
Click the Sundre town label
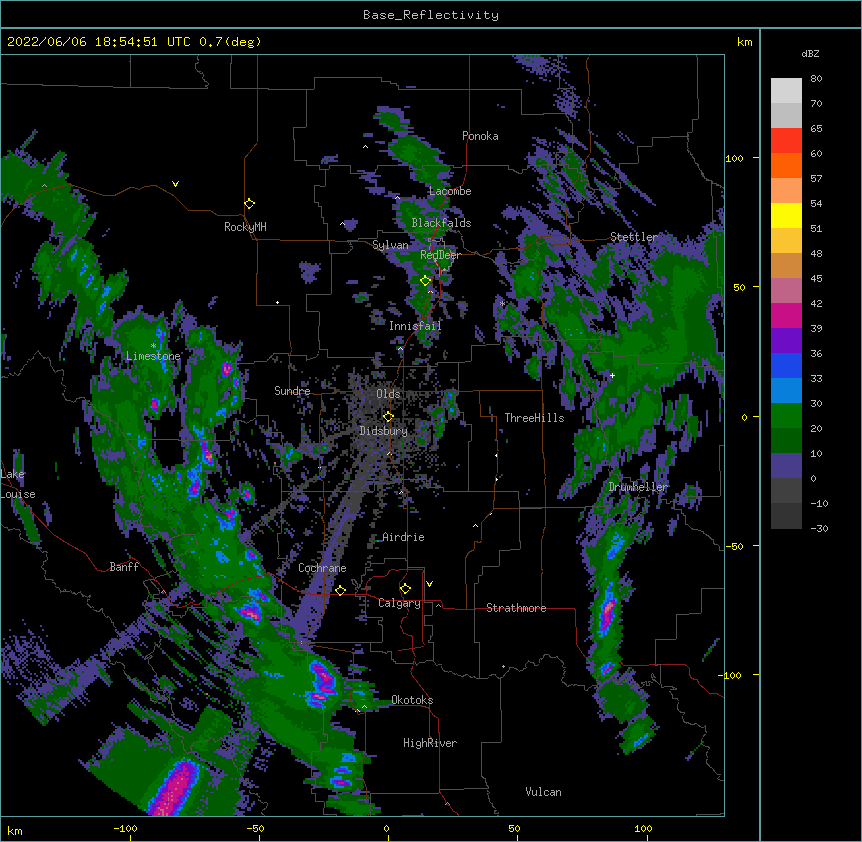tap(292, 391)
